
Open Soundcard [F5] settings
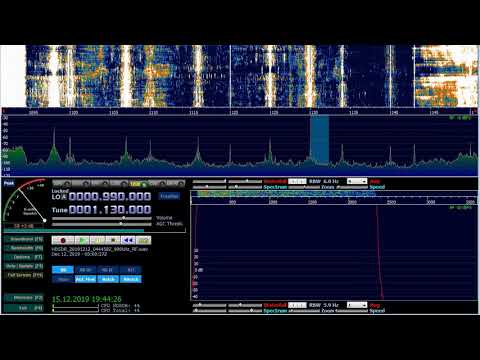24,239
